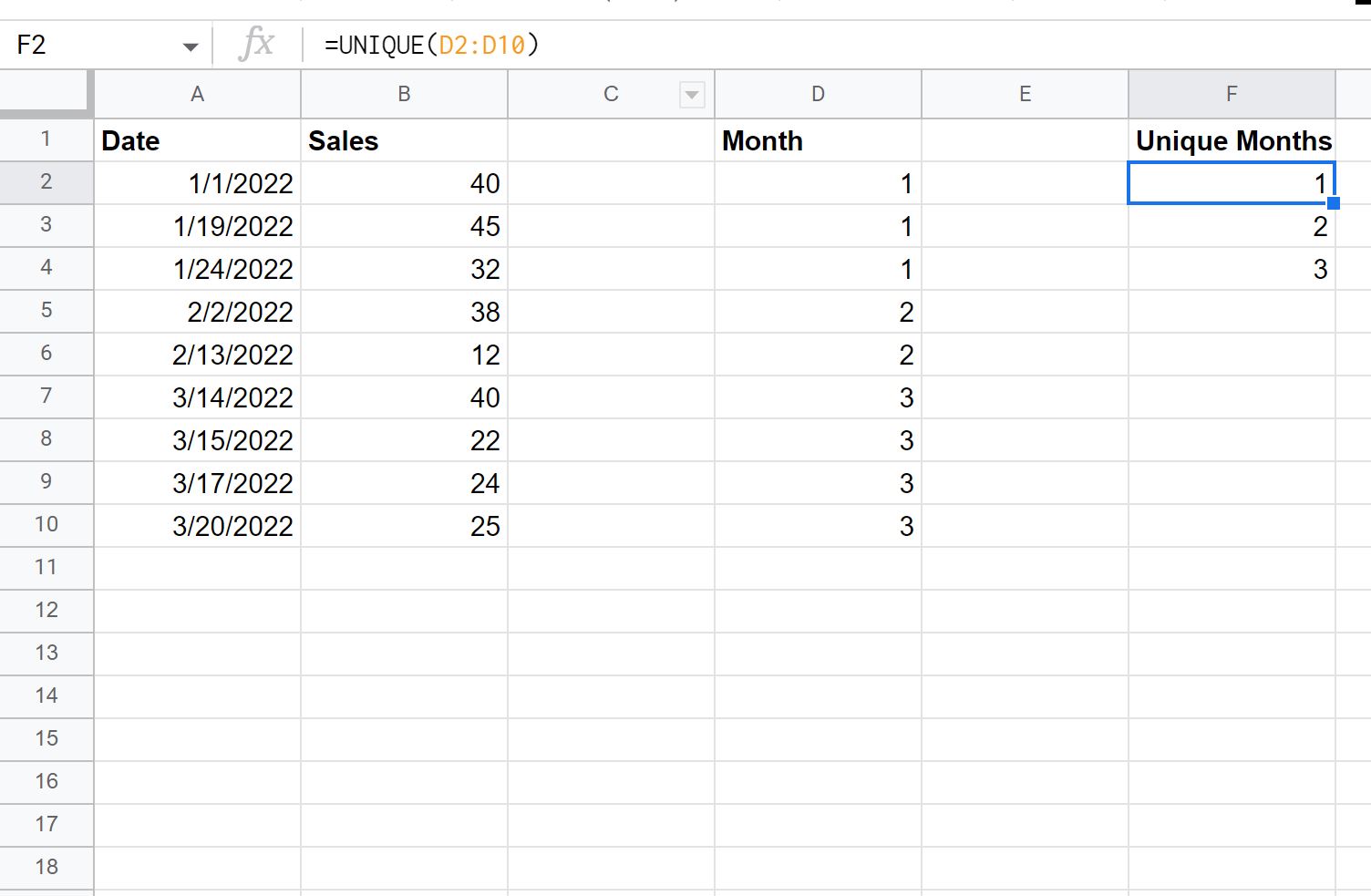Viewport: 1371px width, 896px height.
Task: Click the fx function icon beside formula bar
Action: click(x=257, y=44)
